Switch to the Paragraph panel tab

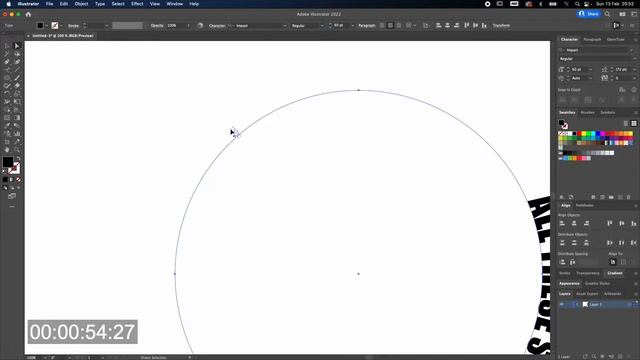(592, 39)
